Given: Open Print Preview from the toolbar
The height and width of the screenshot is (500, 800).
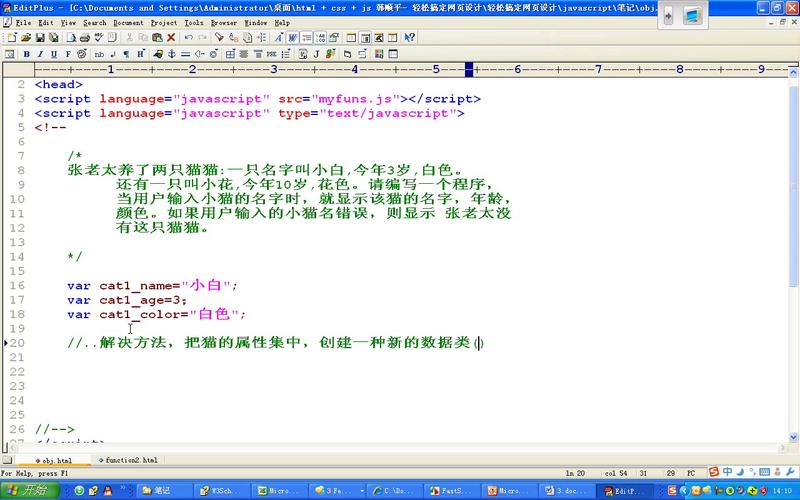Looking at the screenshot, I should coord(71,37).
